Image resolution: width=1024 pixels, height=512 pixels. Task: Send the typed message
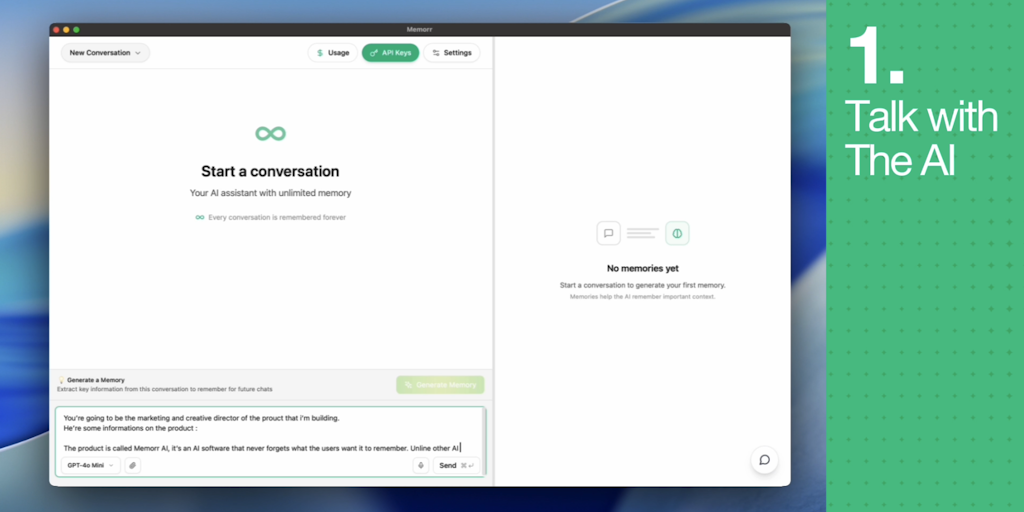pos(456,466)
